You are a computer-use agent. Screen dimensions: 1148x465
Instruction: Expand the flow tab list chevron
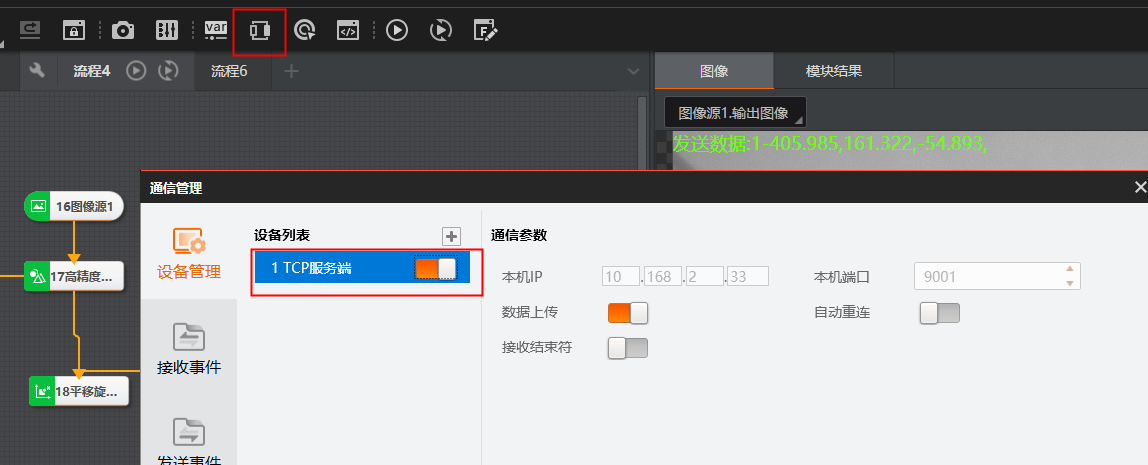(x=633, y=72)
